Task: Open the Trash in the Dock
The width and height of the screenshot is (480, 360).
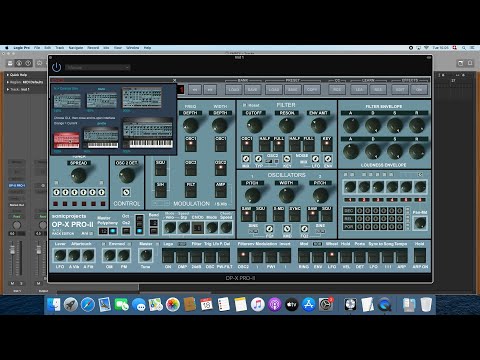Action: tap(426, 305)
